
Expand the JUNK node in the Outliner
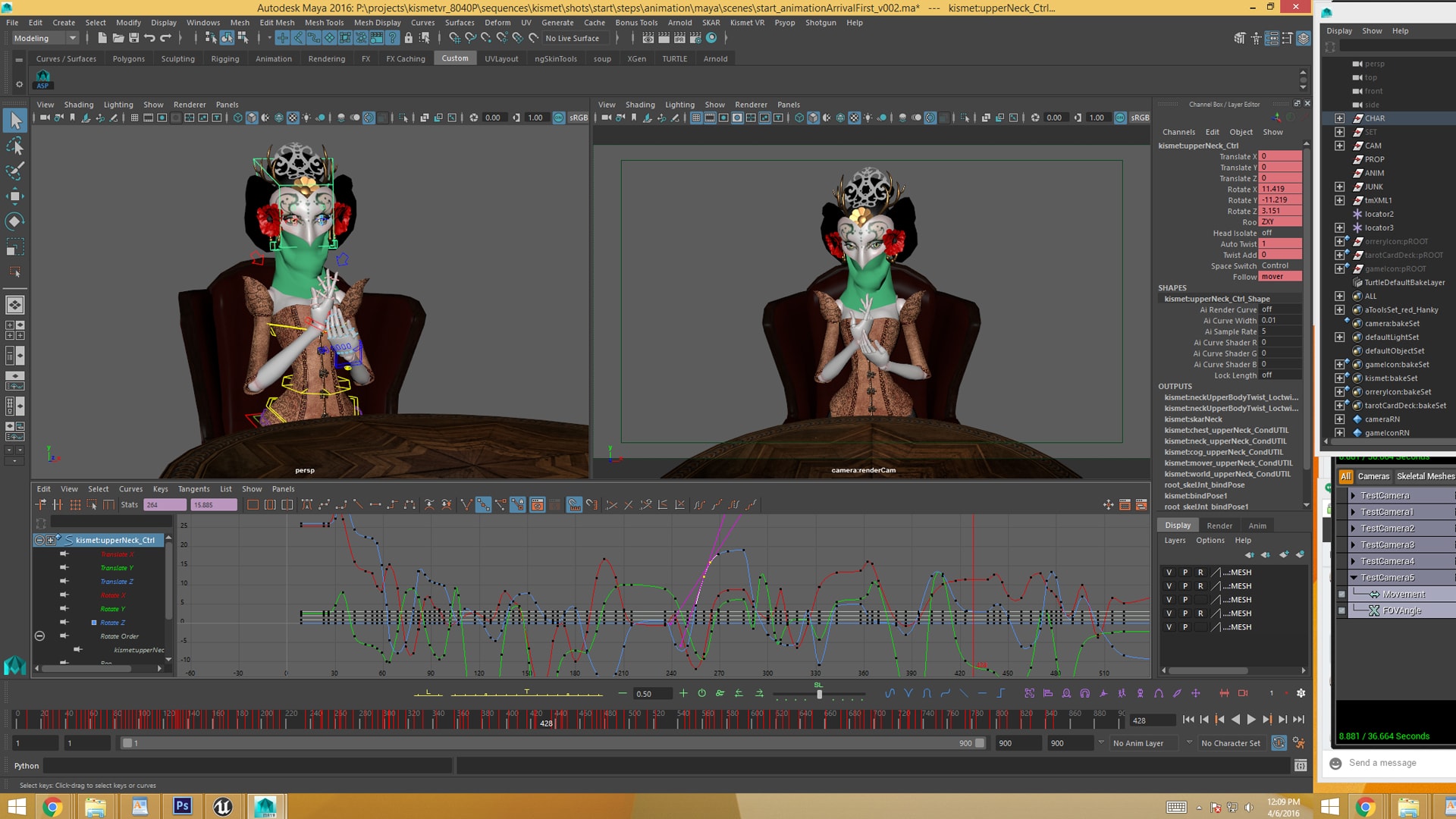(1339, 187)
